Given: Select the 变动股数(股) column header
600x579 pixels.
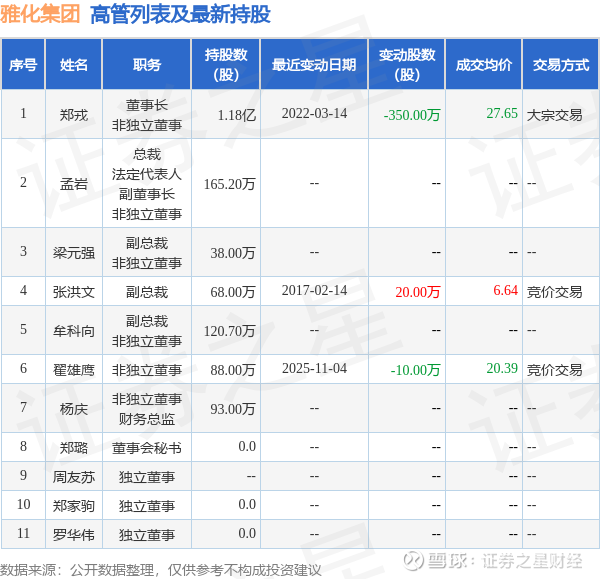Looking at the screenshot, I should pos(407,65).
